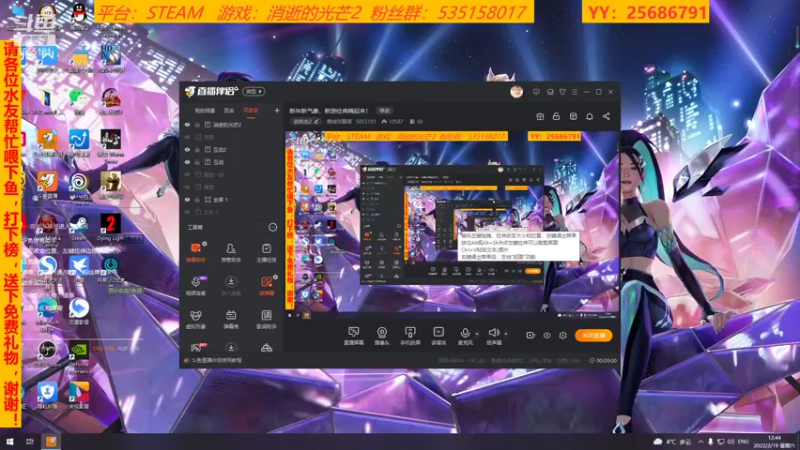Open the 房管助手 tool

point(231,252)
